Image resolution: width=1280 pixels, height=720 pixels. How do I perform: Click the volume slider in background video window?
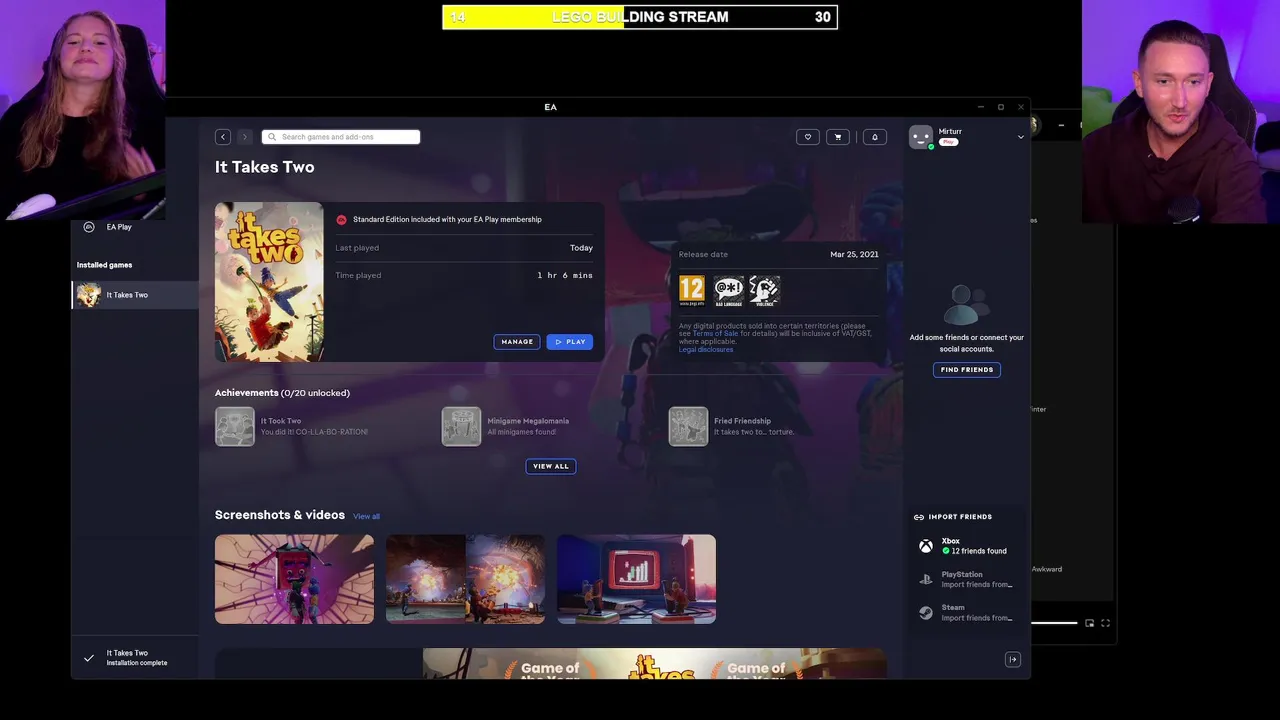[1055, 623]
